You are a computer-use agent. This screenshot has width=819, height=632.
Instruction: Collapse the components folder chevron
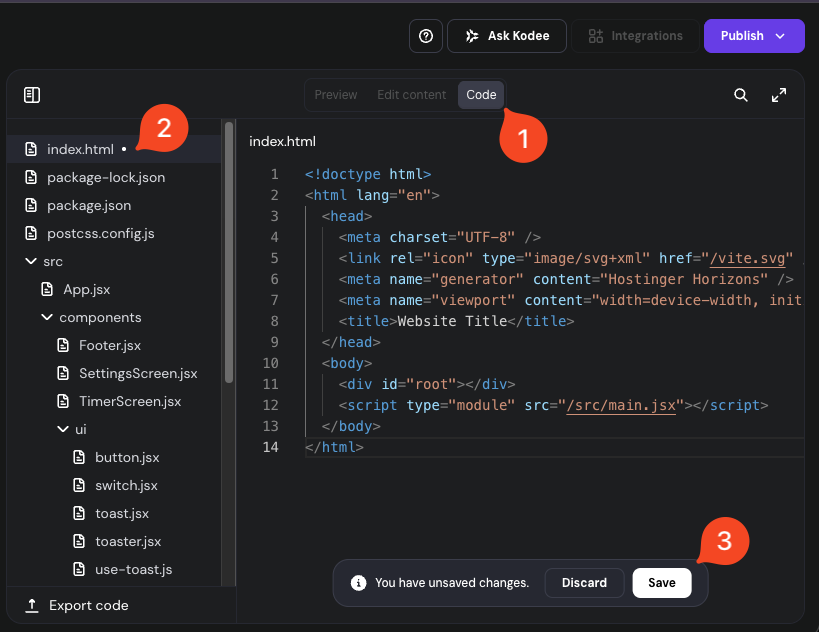point(47,317)
